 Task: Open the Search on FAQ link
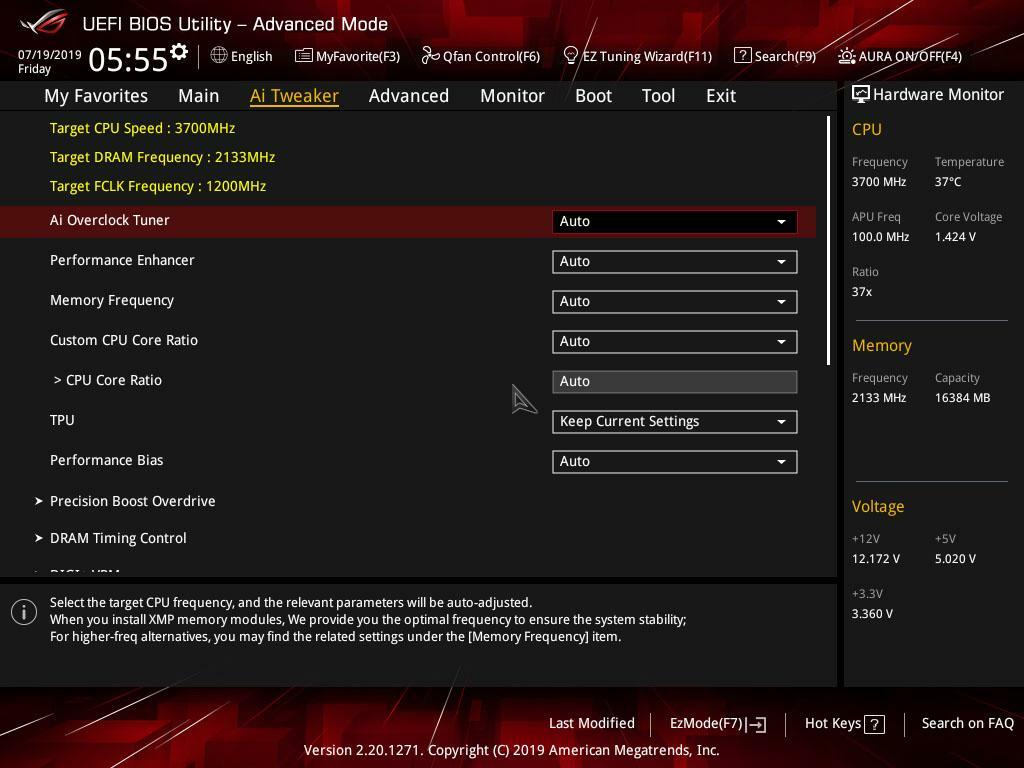[x=967, y=724]
